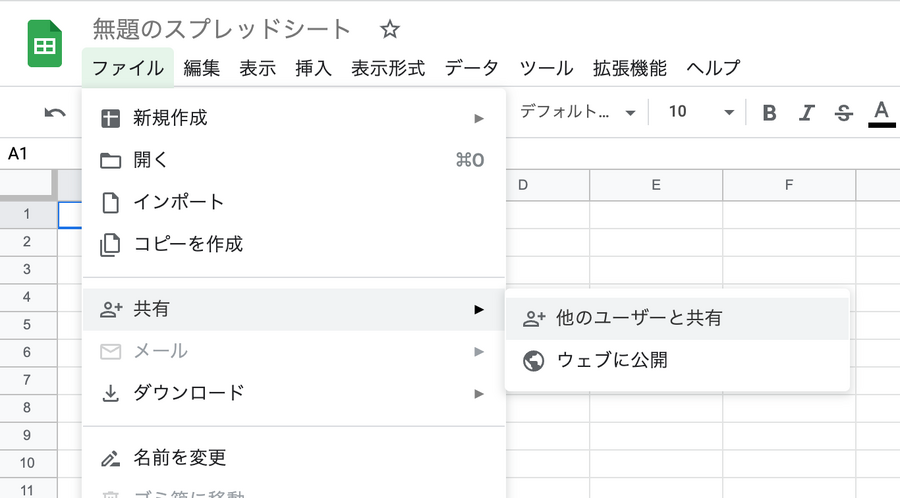
Task: Toggle bold formatting
Action: [x=769, y=112]
